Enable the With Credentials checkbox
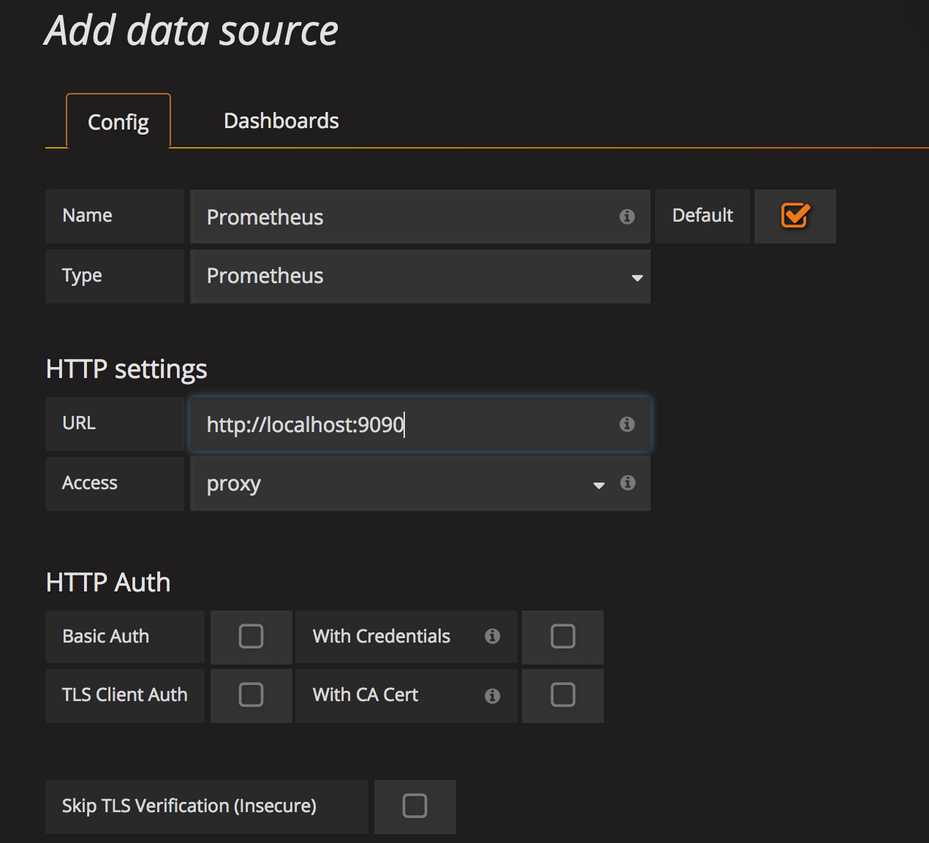Image resolution: width=929 pixels, height=843 pixels. 563,636
